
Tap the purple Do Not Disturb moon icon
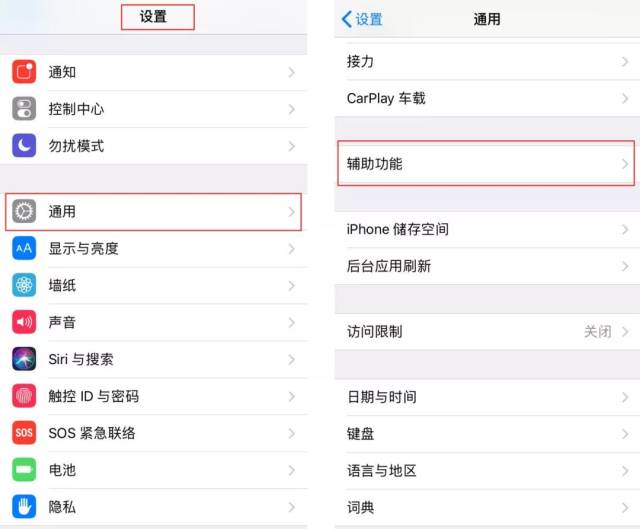click(24, 146)
